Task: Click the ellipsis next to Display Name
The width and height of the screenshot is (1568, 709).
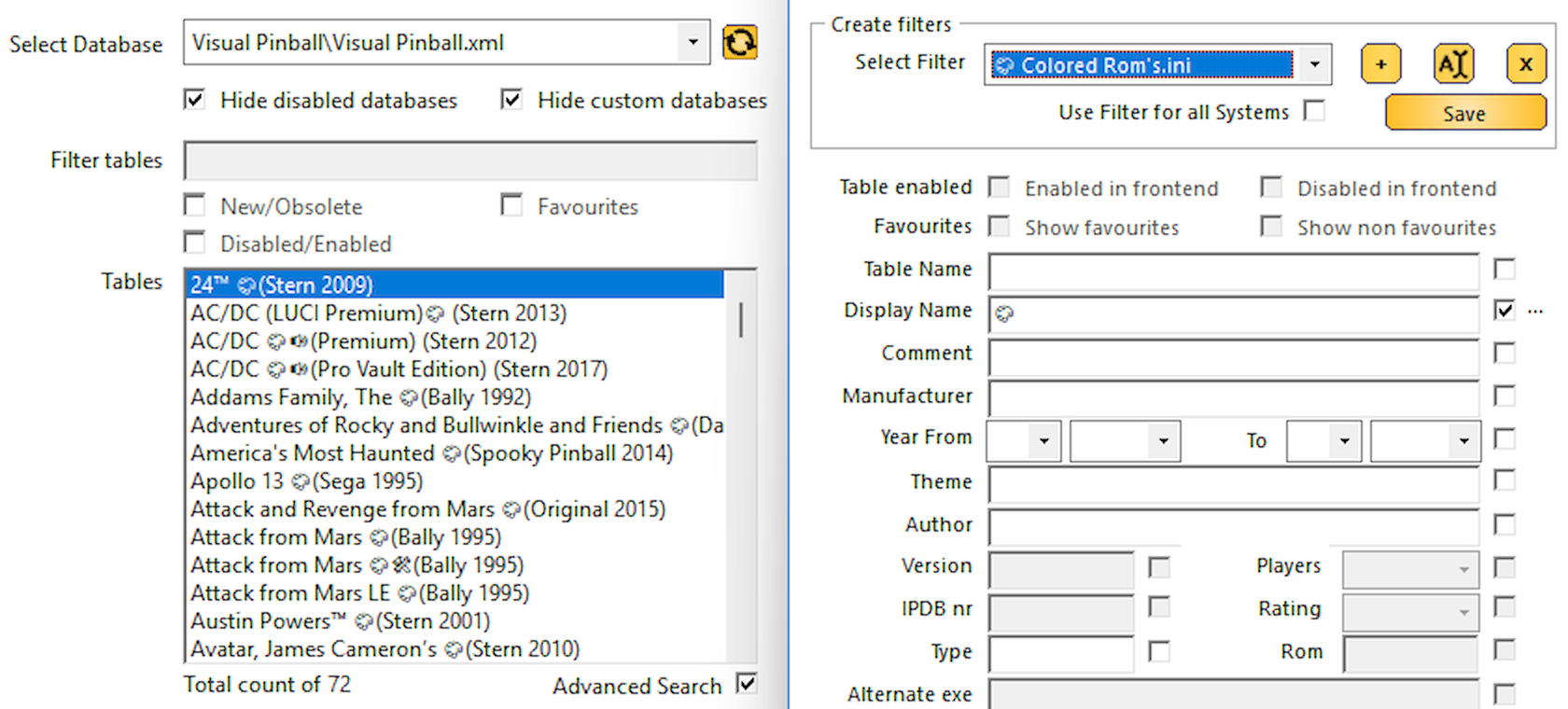Action: (x=1535, y=312)
